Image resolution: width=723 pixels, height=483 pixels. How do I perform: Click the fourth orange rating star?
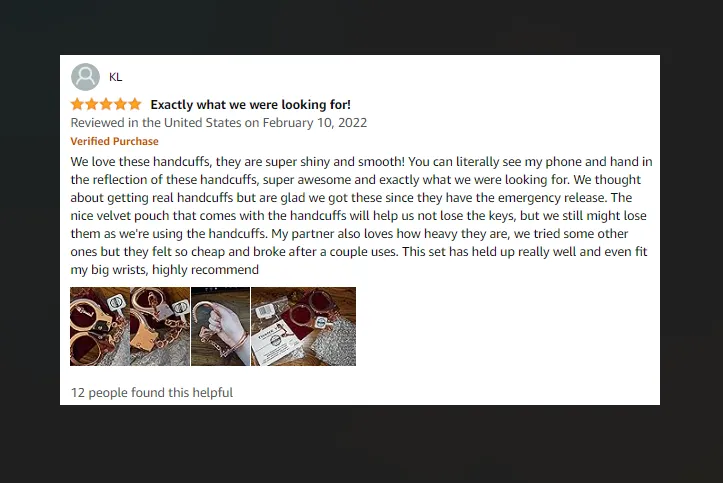pos(120,104)
